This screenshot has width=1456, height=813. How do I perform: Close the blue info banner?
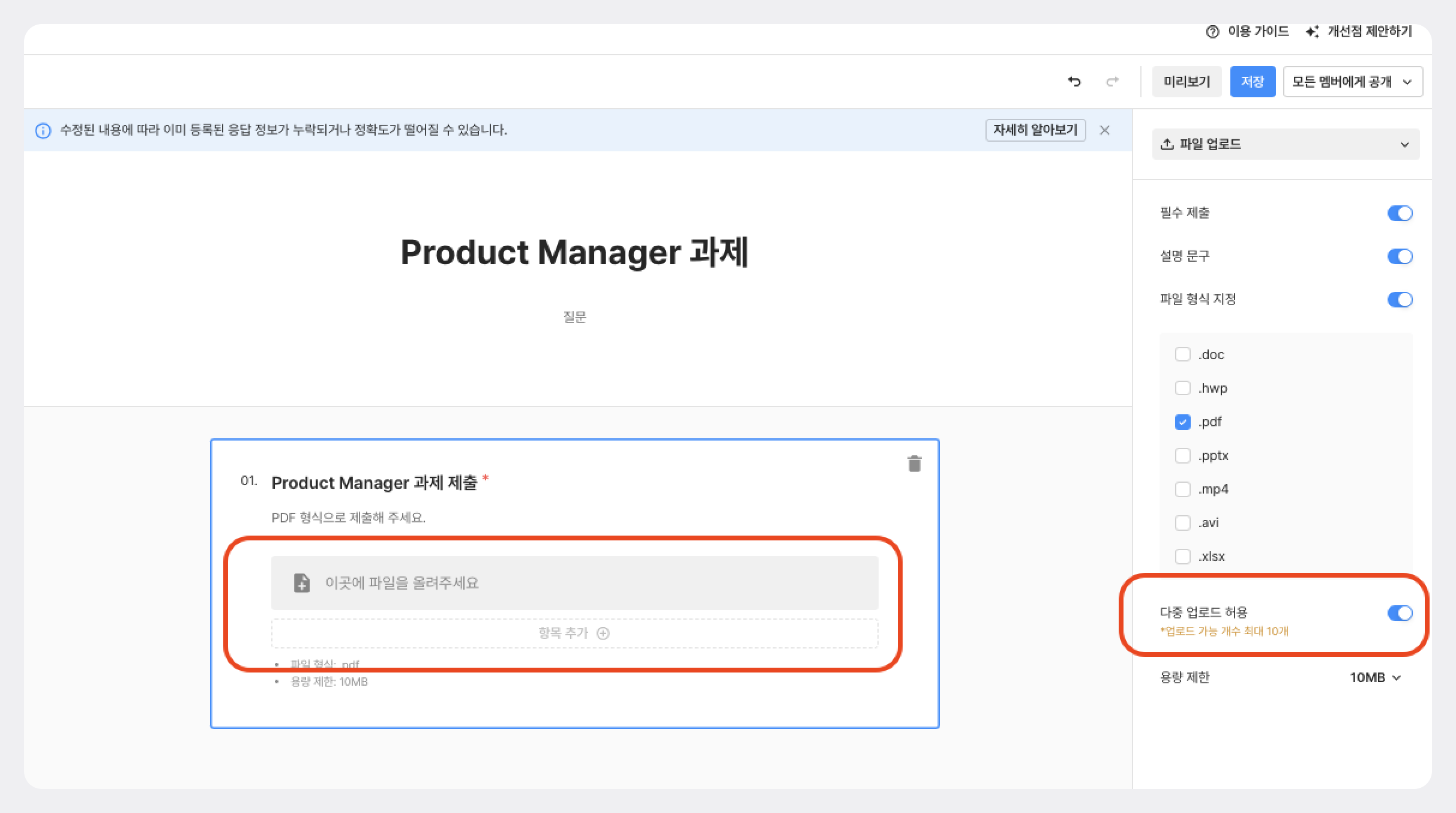[x=1104, y=130]
